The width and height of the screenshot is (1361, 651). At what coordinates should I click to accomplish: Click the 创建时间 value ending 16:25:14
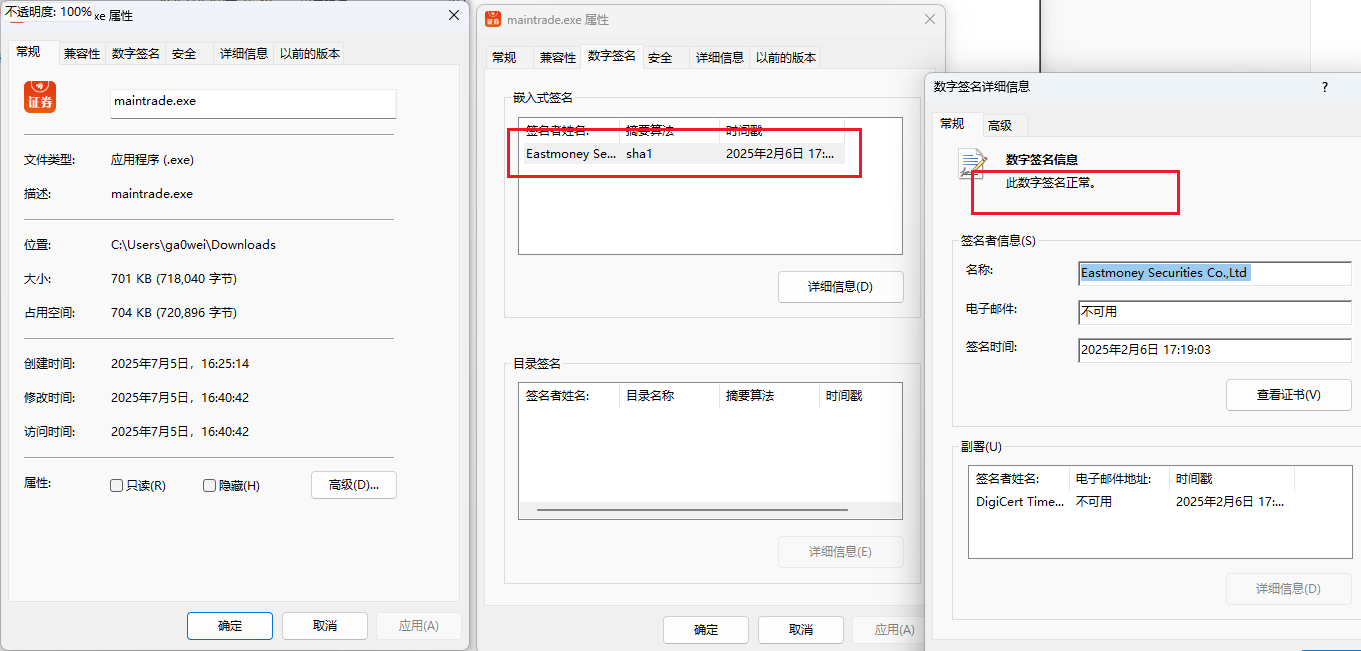pyautogui.click(x=180, y=364)
